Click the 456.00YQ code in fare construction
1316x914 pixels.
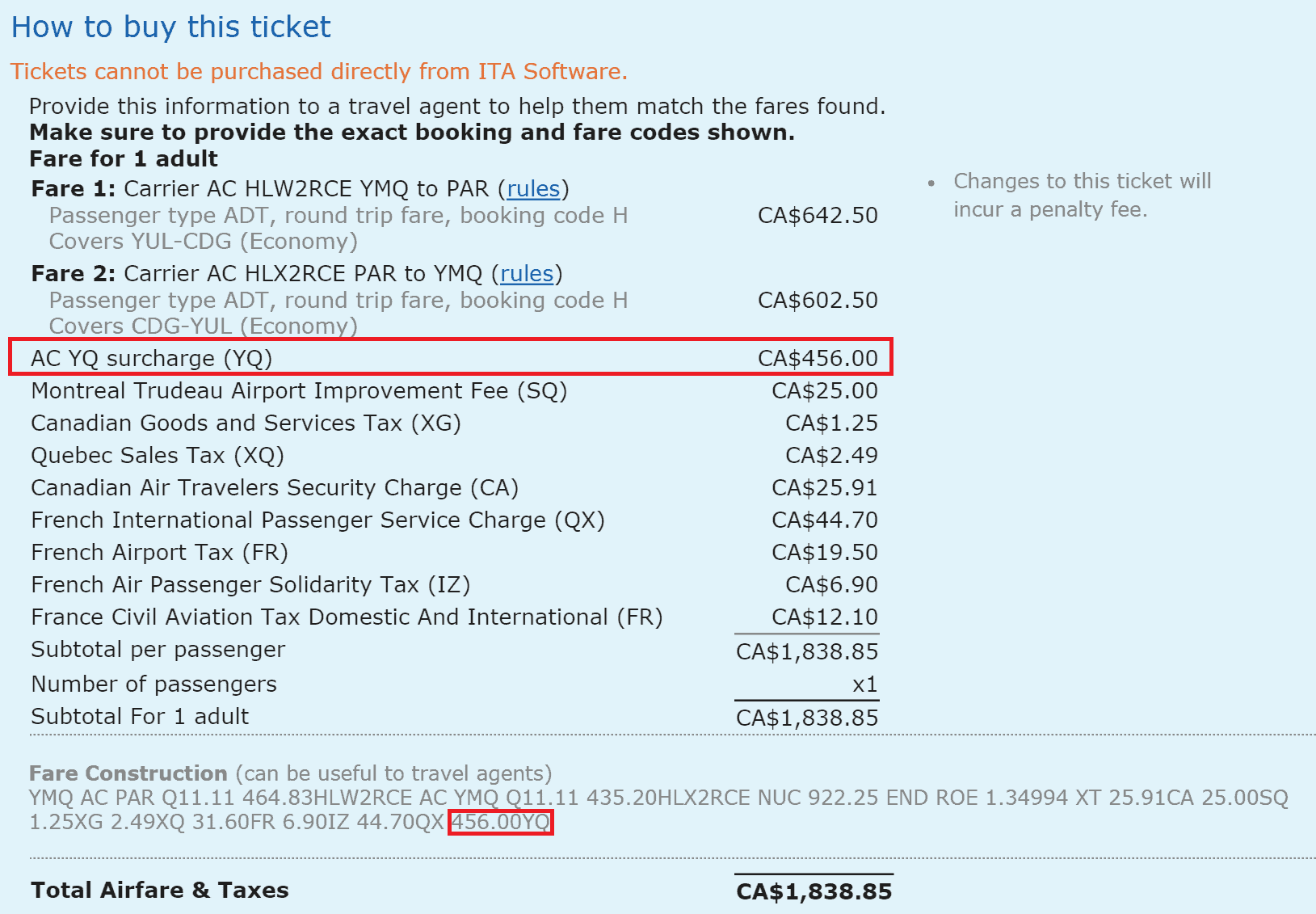pyautogui.click(x=501, y=823)
